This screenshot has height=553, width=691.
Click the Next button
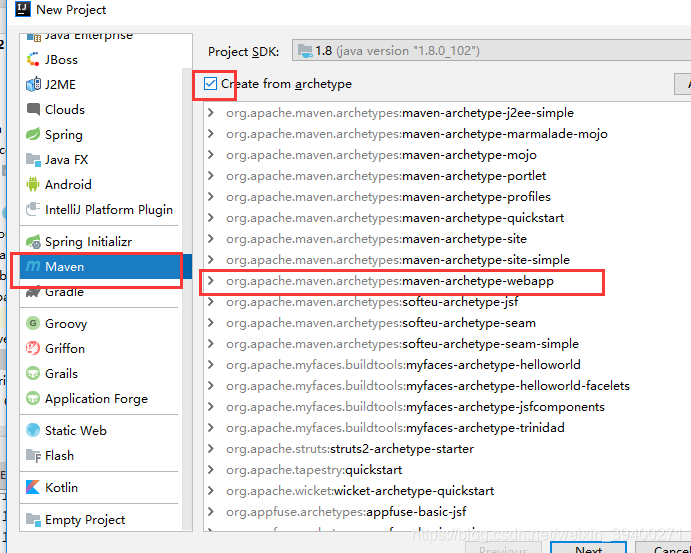point(588,548)
